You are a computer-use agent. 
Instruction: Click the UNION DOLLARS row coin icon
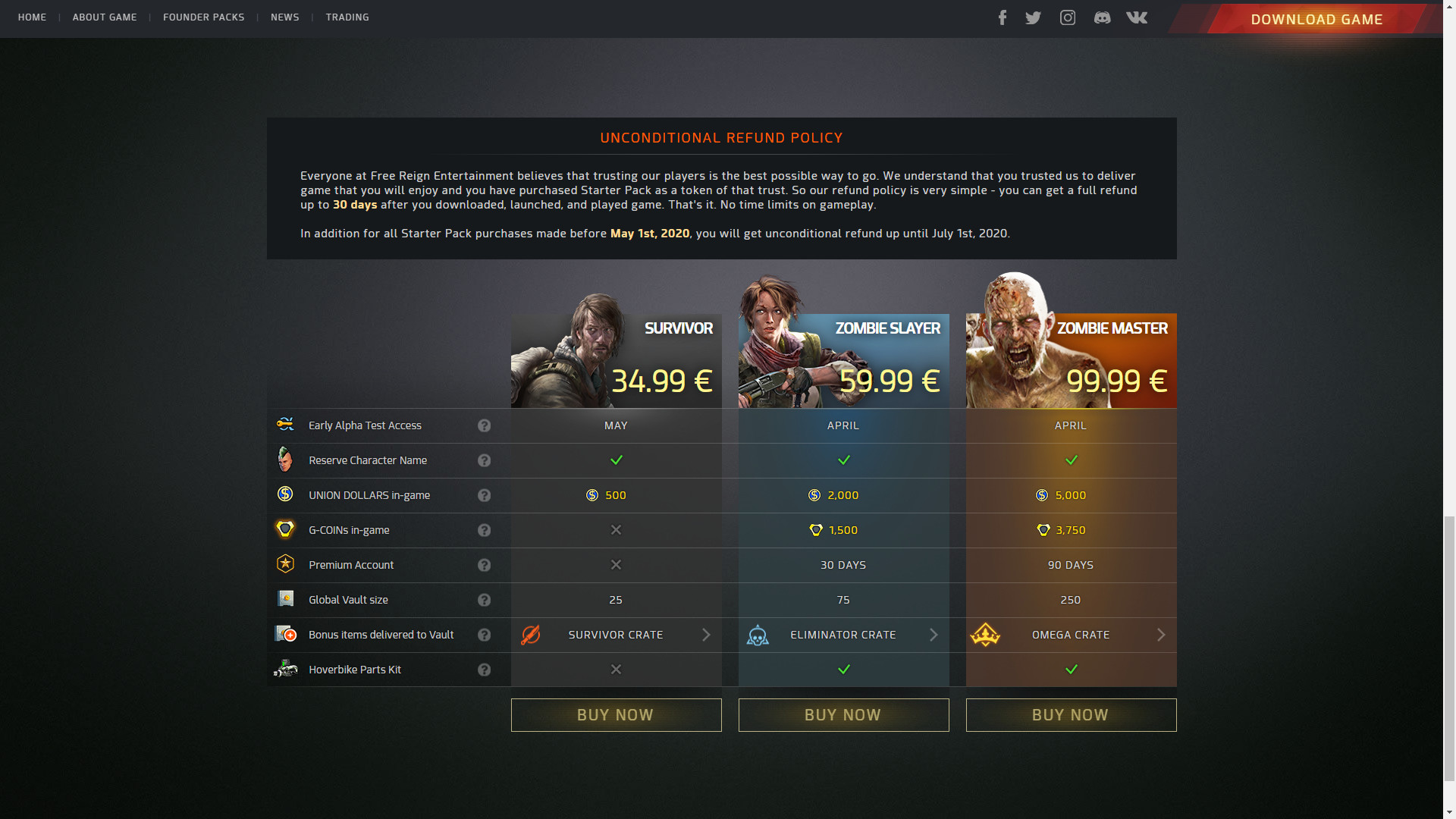click(285, 494)
